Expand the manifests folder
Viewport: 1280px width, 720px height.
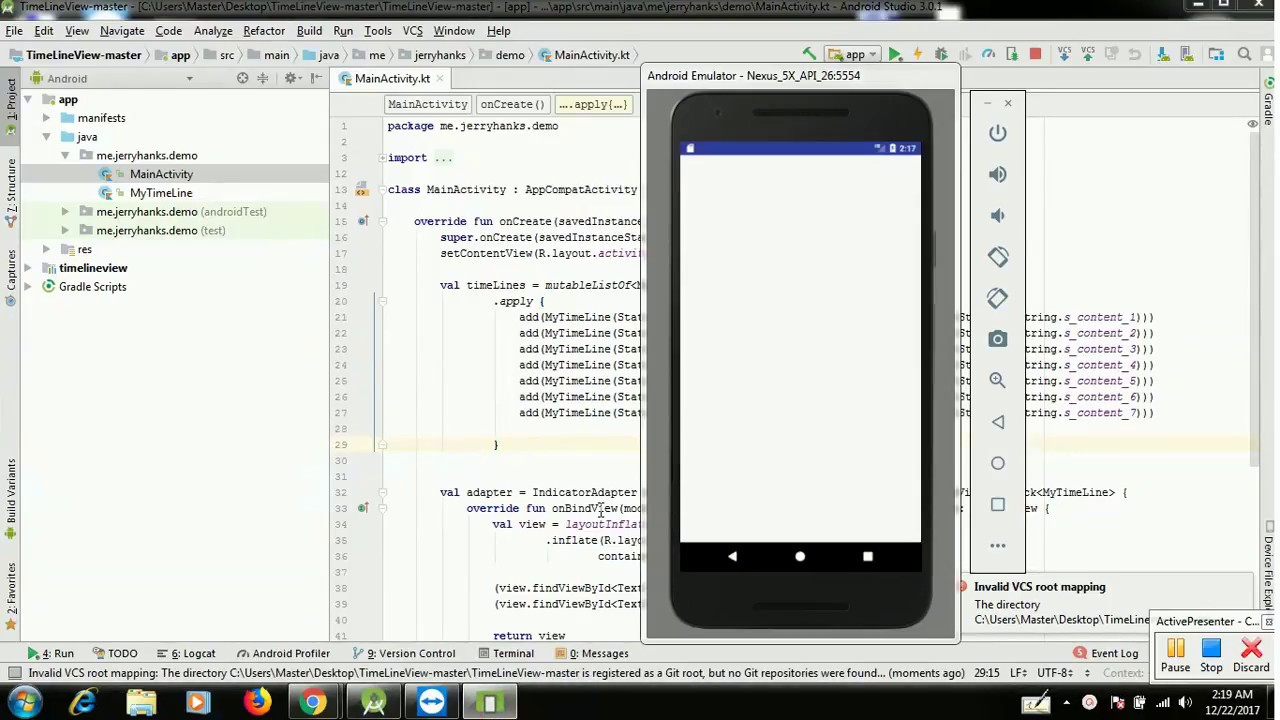point(46,118)
